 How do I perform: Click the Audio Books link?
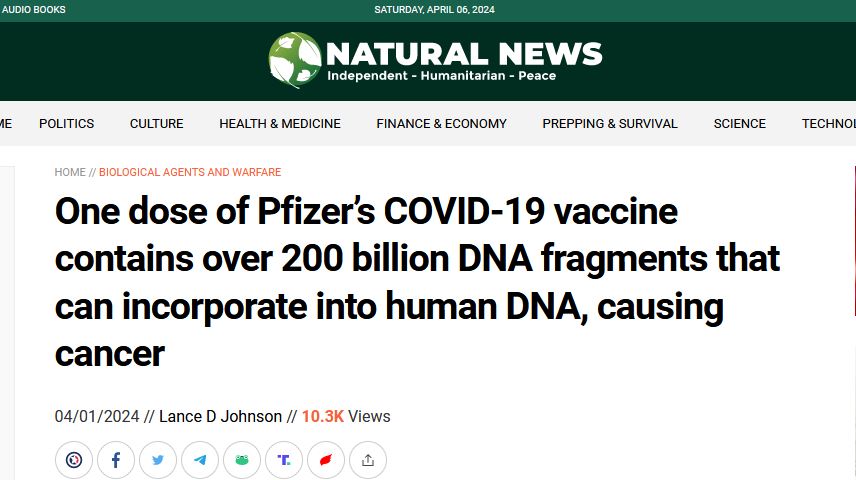(x=33, y=10)
